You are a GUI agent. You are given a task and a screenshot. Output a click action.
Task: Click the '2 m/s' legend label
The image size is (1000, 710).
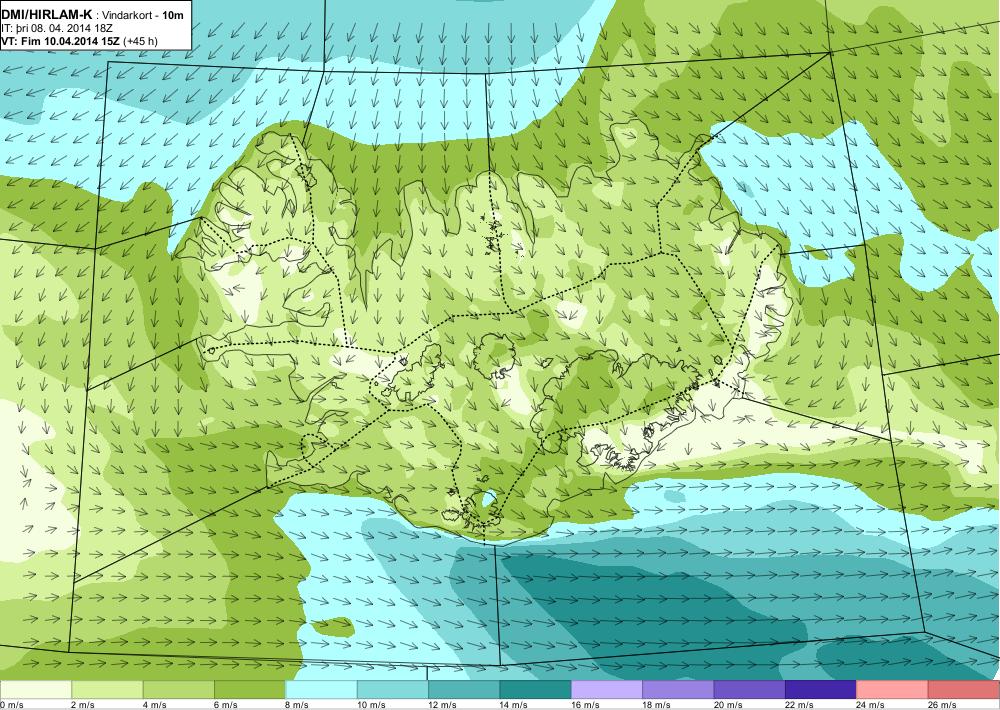click(82, 705)
